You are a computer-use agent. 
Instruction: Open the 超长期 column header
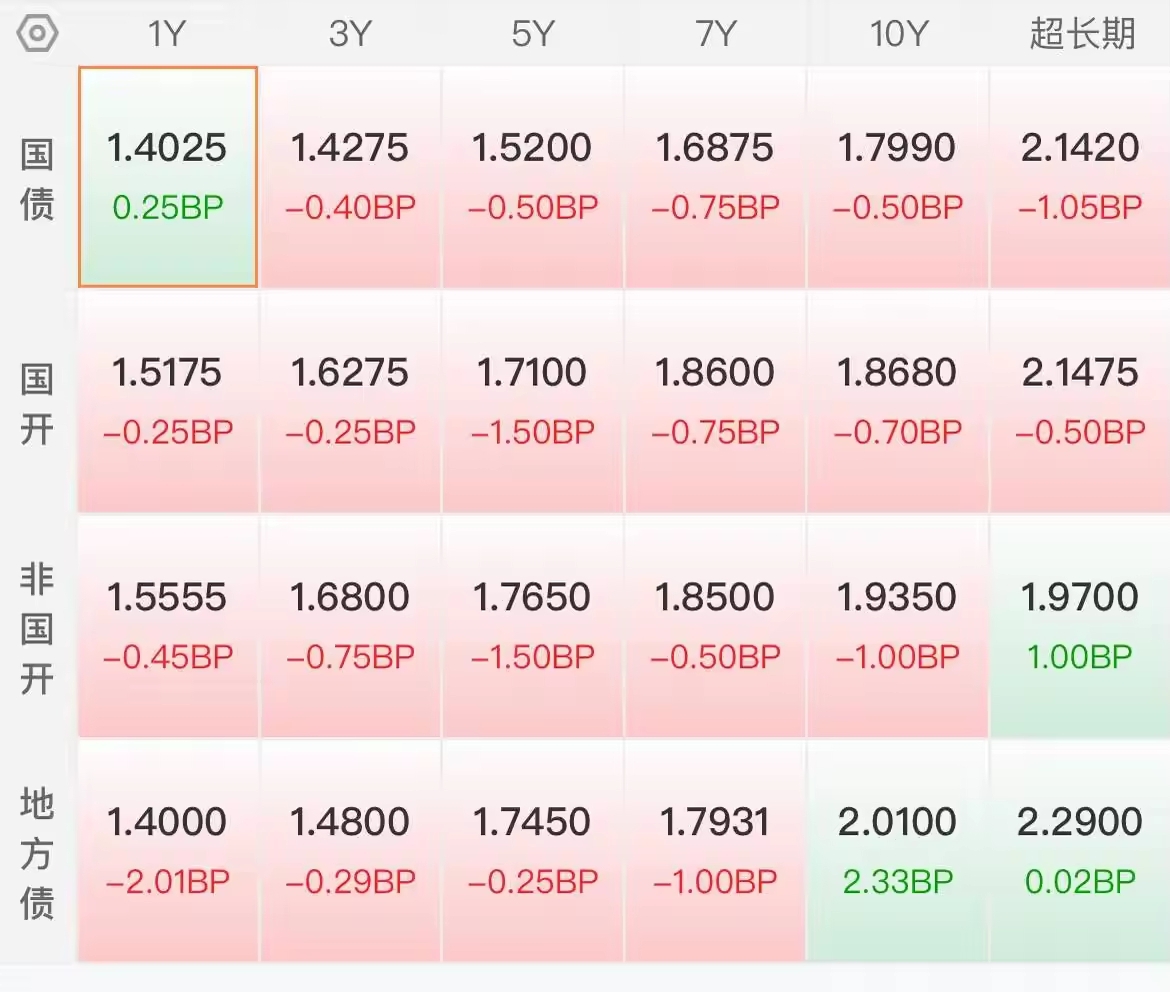click(x=1082, y=34)
